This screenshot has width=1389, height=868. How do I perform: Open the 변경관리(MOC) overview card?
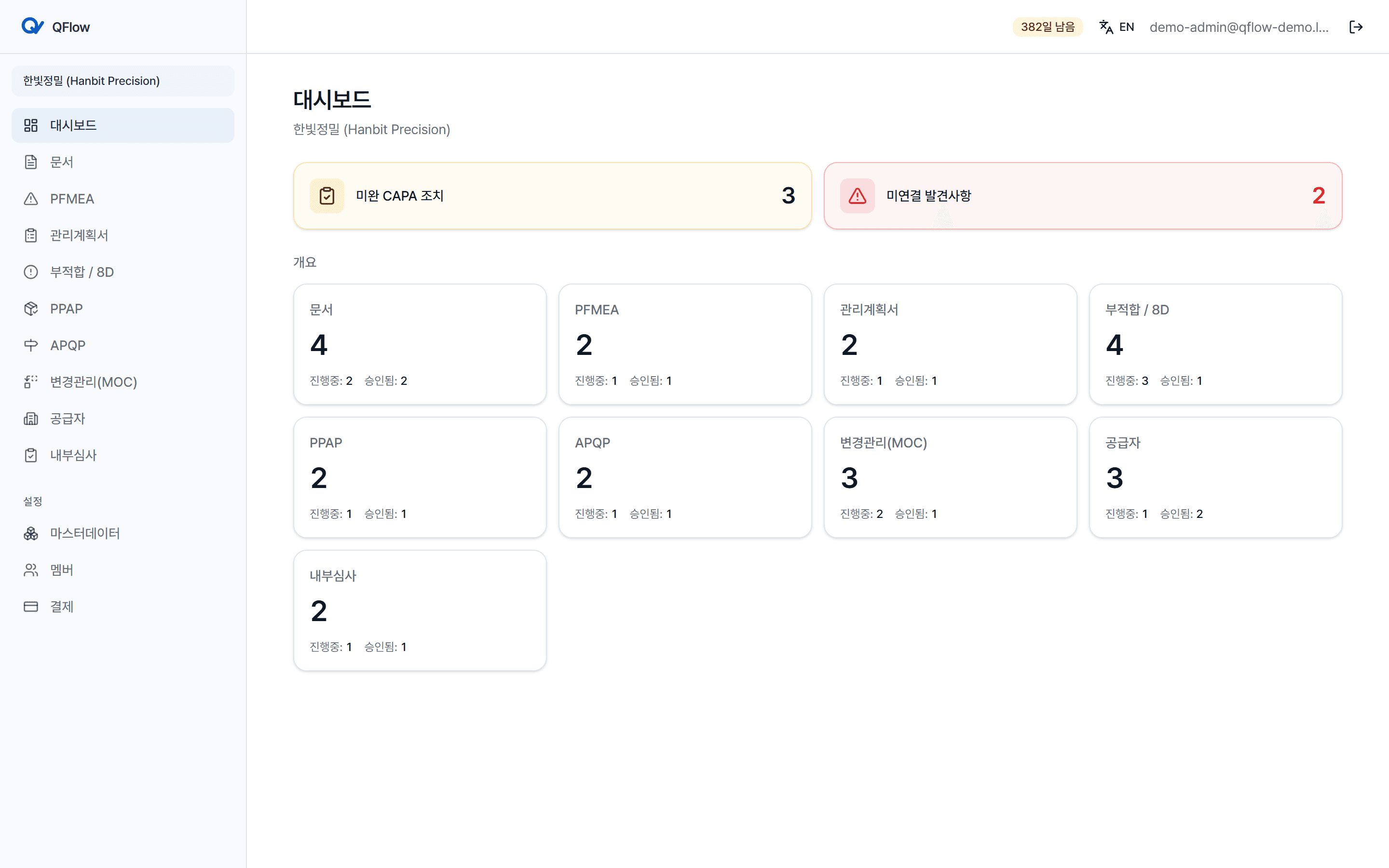950,477
